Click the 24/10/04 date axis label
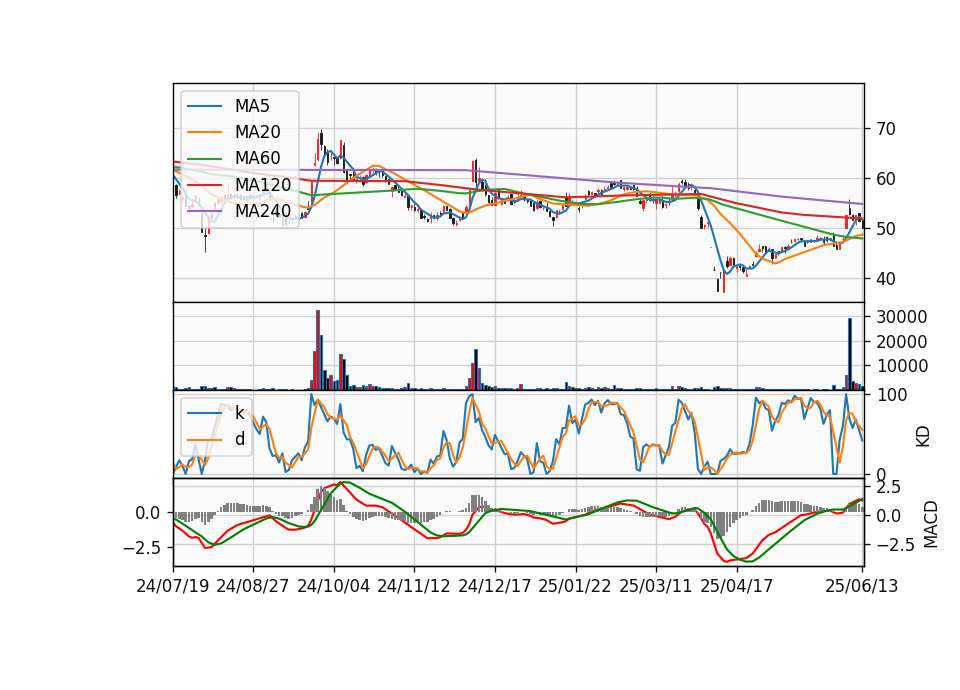 334,586
